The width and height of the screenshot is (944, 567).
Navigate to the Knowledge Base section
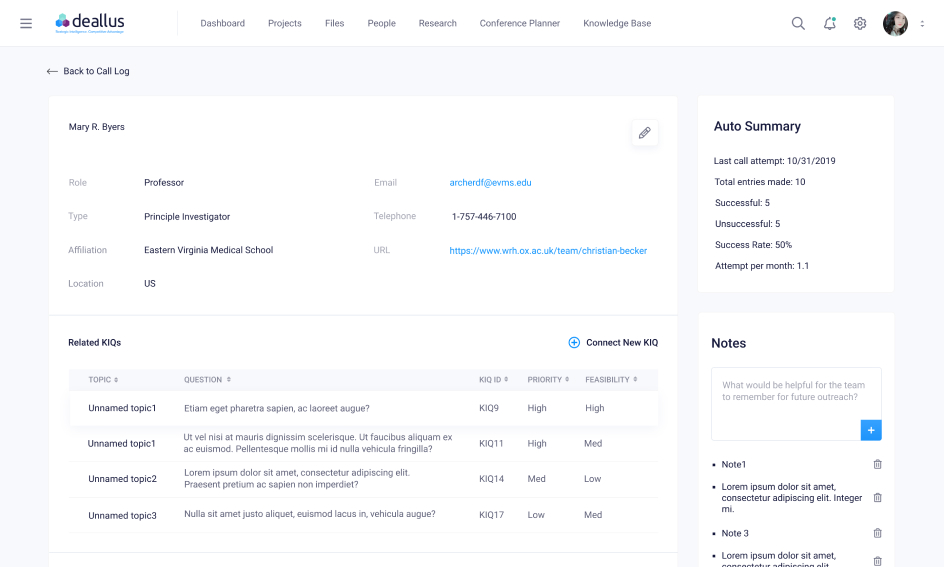pos(617,23)
